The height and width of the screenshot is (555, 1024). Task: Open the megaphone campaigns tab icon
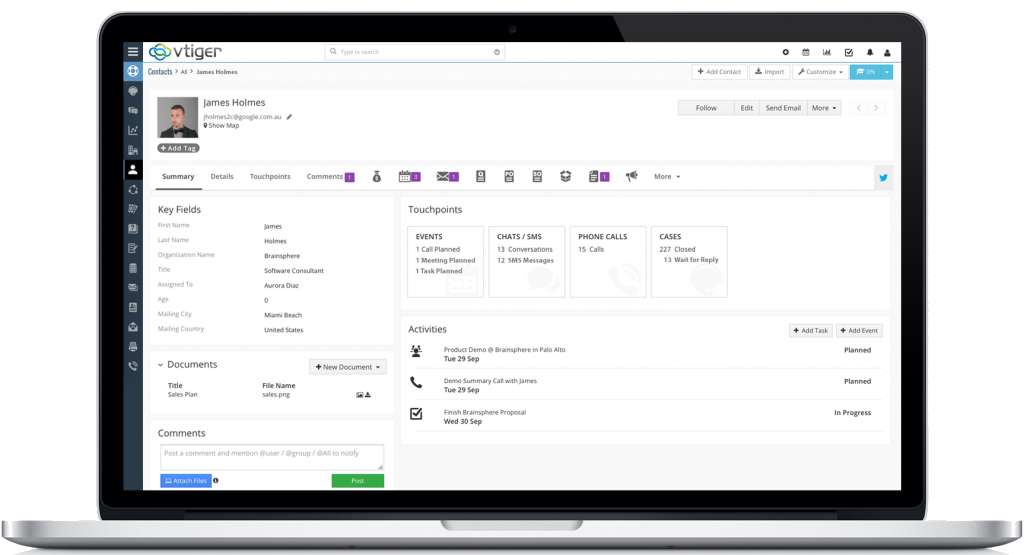tap(632, 176)
